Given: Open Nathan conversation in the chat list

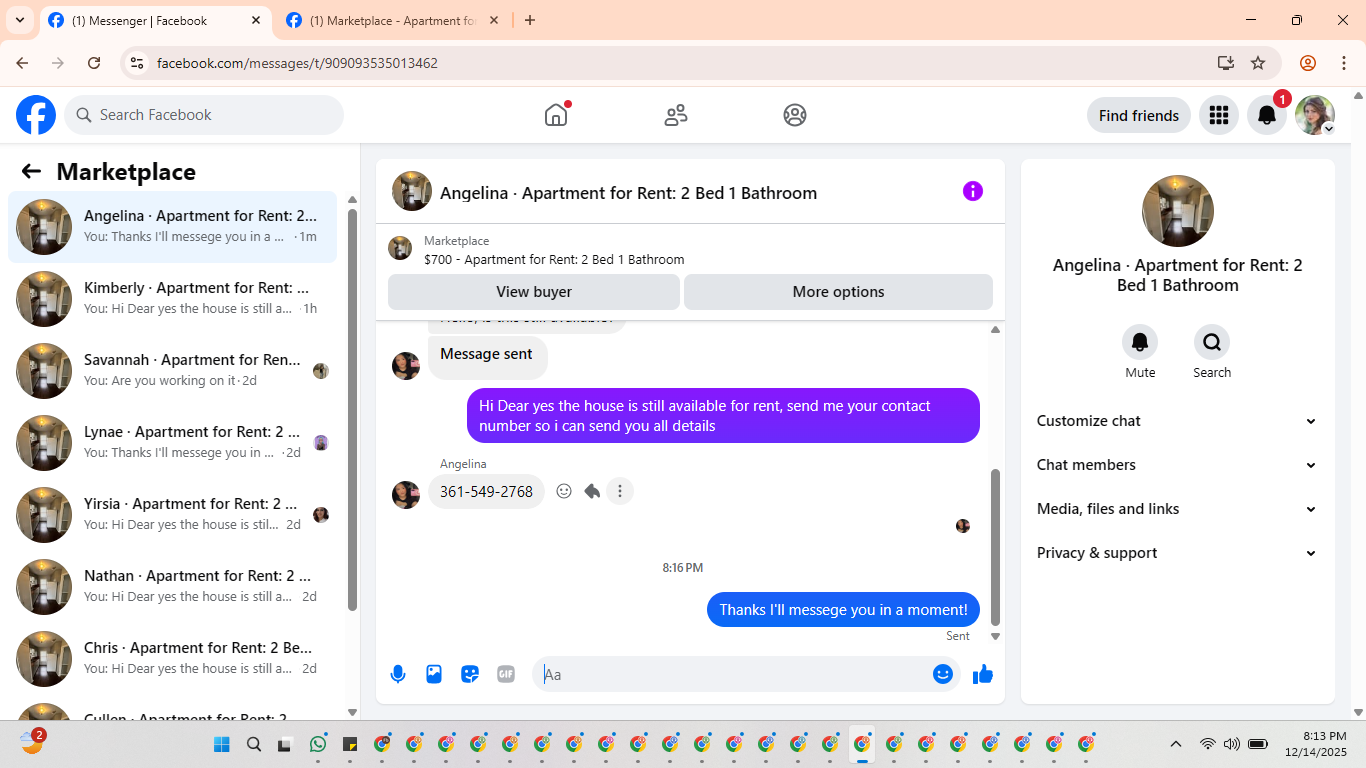Looking at the screenshot, I should tap(172, 587).
